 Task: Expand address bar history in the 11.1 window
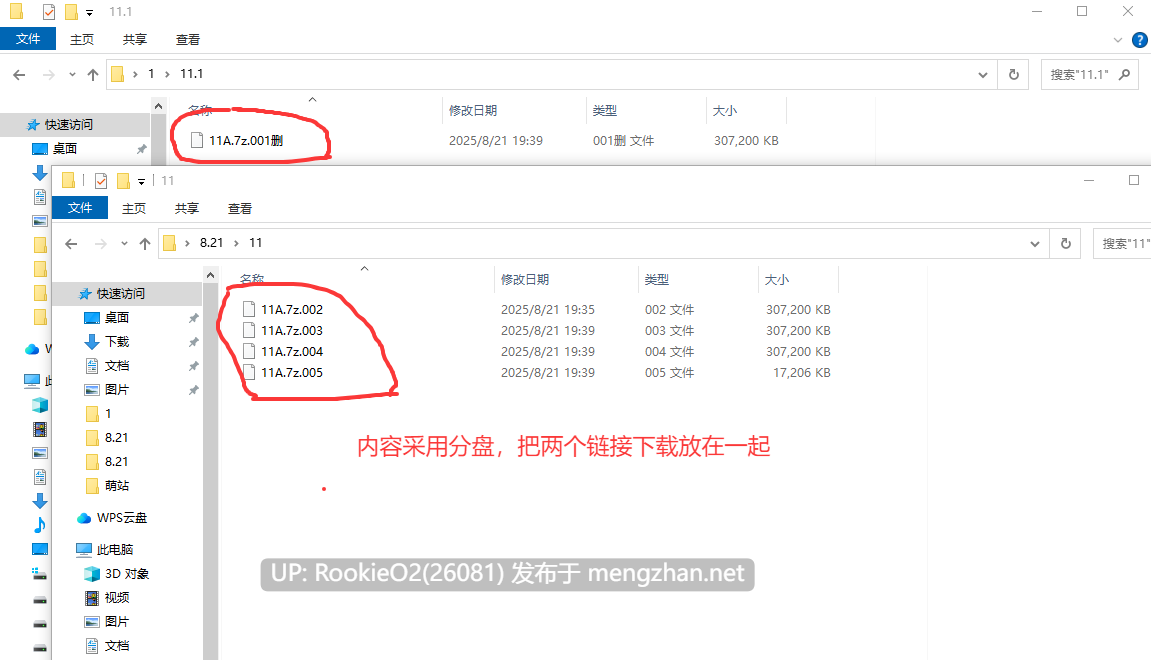(x=983, y=75)
